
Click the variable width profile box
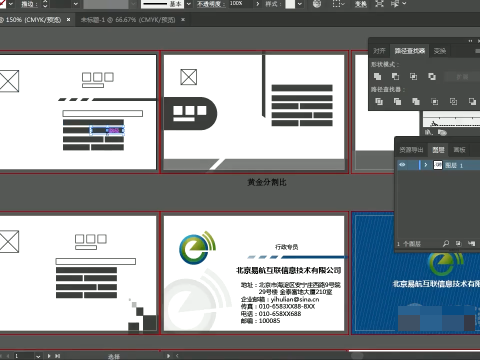coord(106,4)
